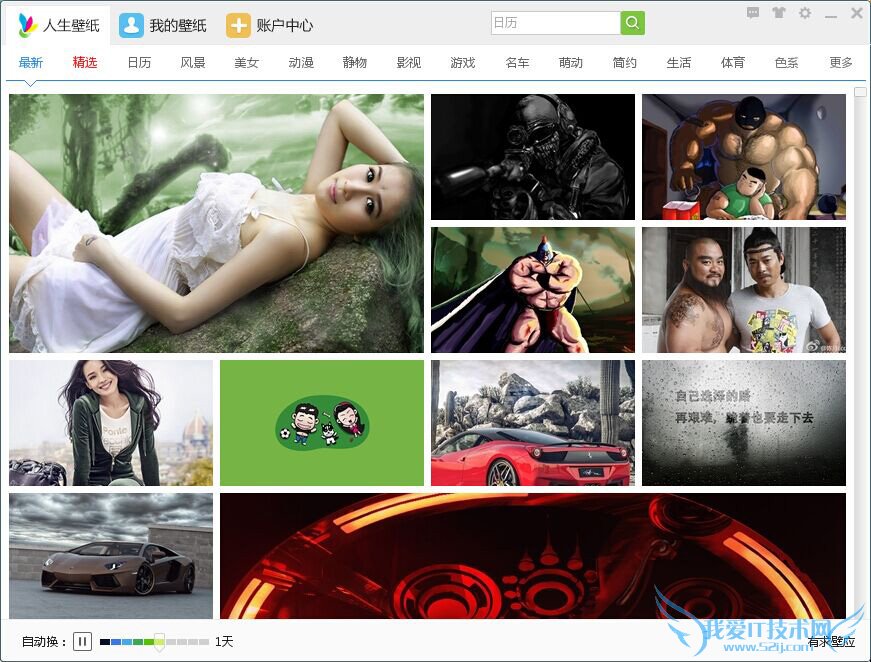871x662 pixels.
Task: Select the 游戏 category
Action: (463, 62)
